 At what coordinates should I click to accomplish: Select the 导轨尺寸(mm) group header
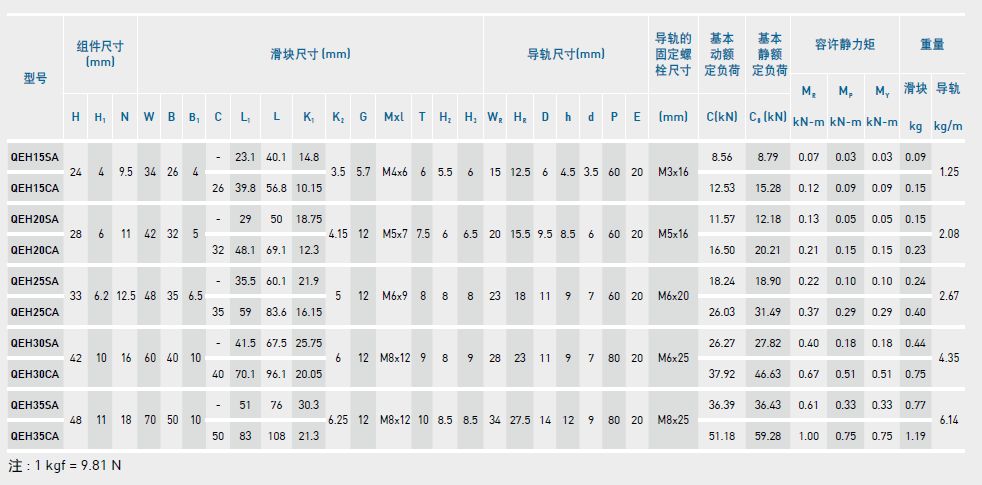pyautogui.click(x=565, y=54)
